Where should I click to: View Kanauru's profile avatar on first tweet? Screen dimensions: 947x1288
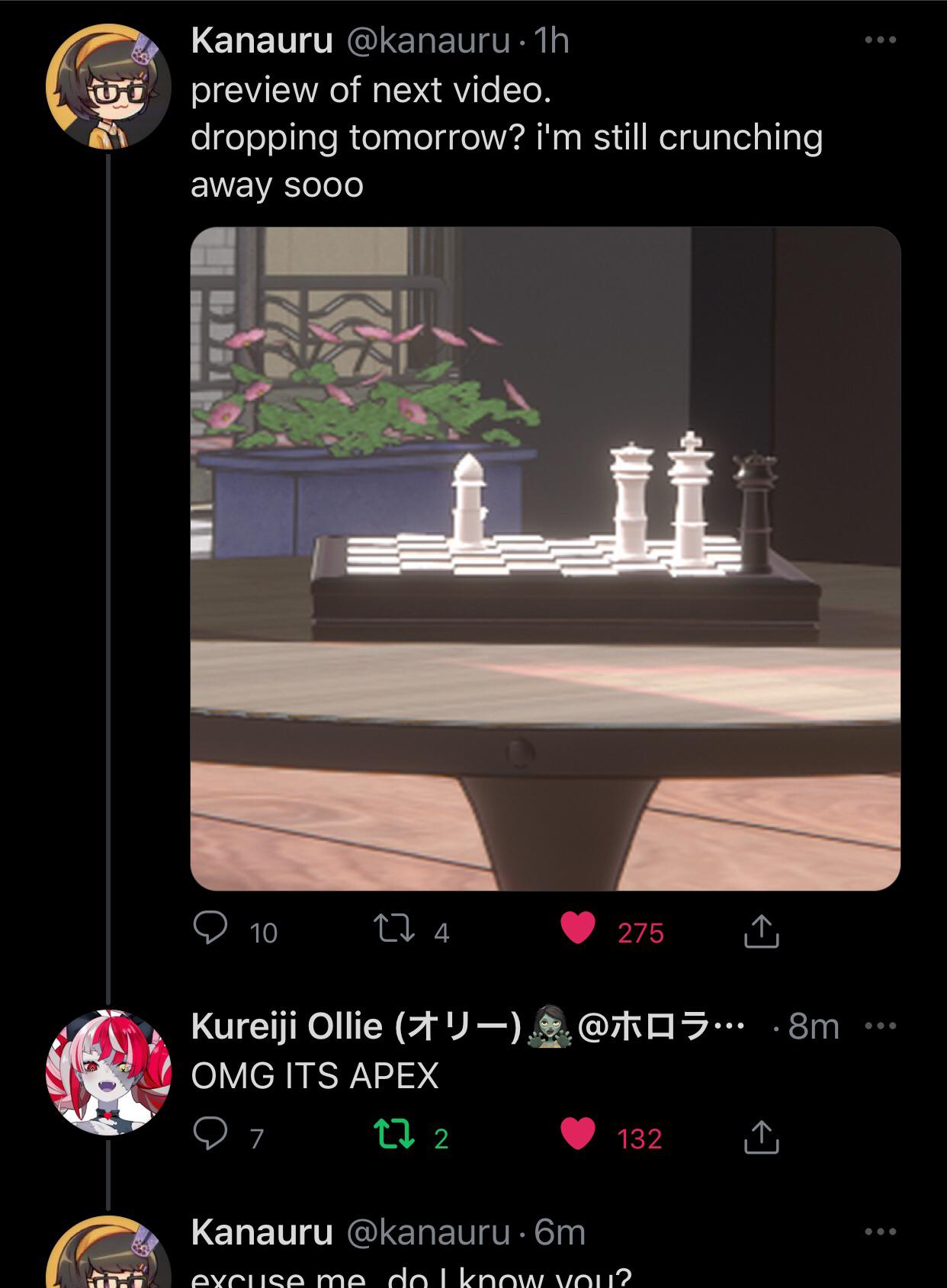[x=108, y=87]
